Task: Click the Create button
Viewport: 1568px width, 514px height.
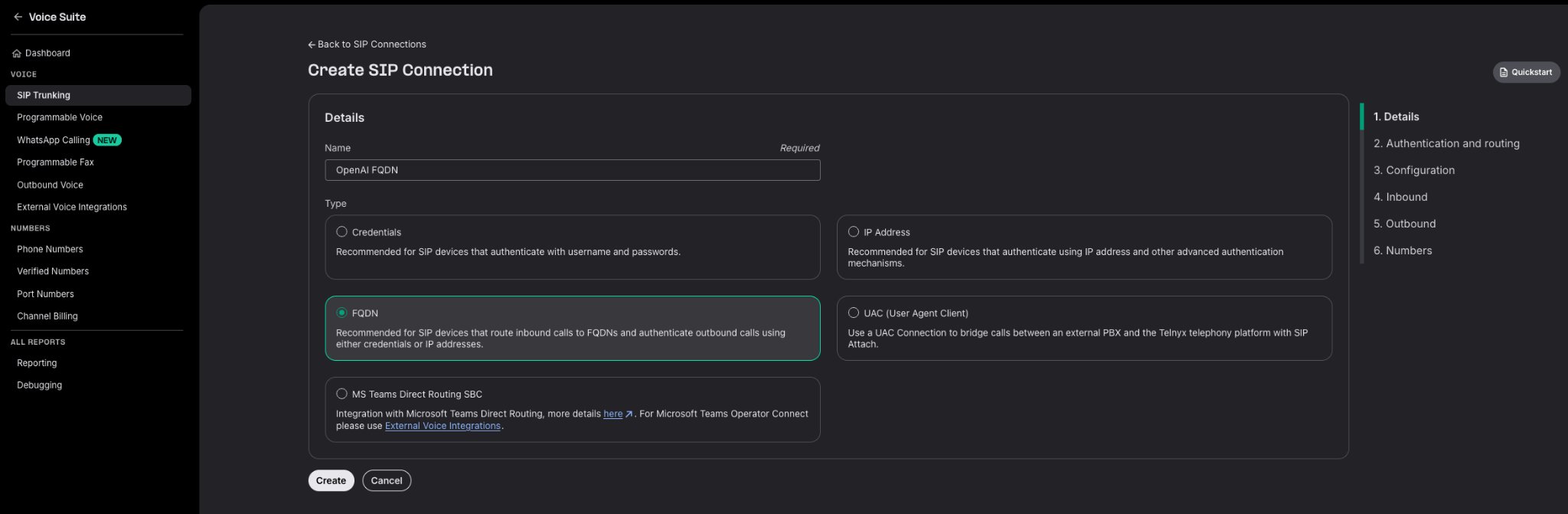Action: tap(331, 481)
